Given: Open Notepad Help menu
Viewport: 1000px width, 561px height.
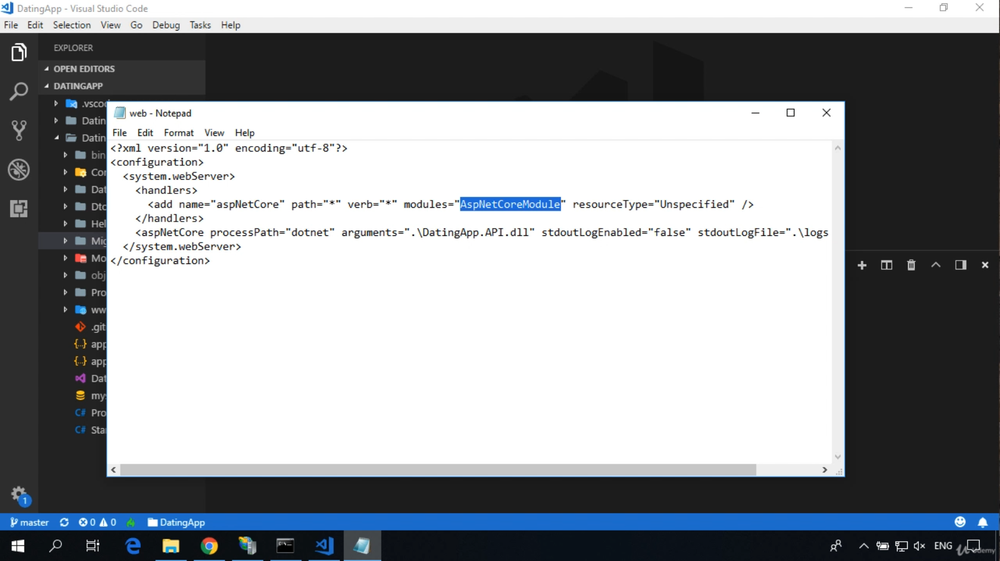Looking at the screenshot, I should (x=244, y=133).
